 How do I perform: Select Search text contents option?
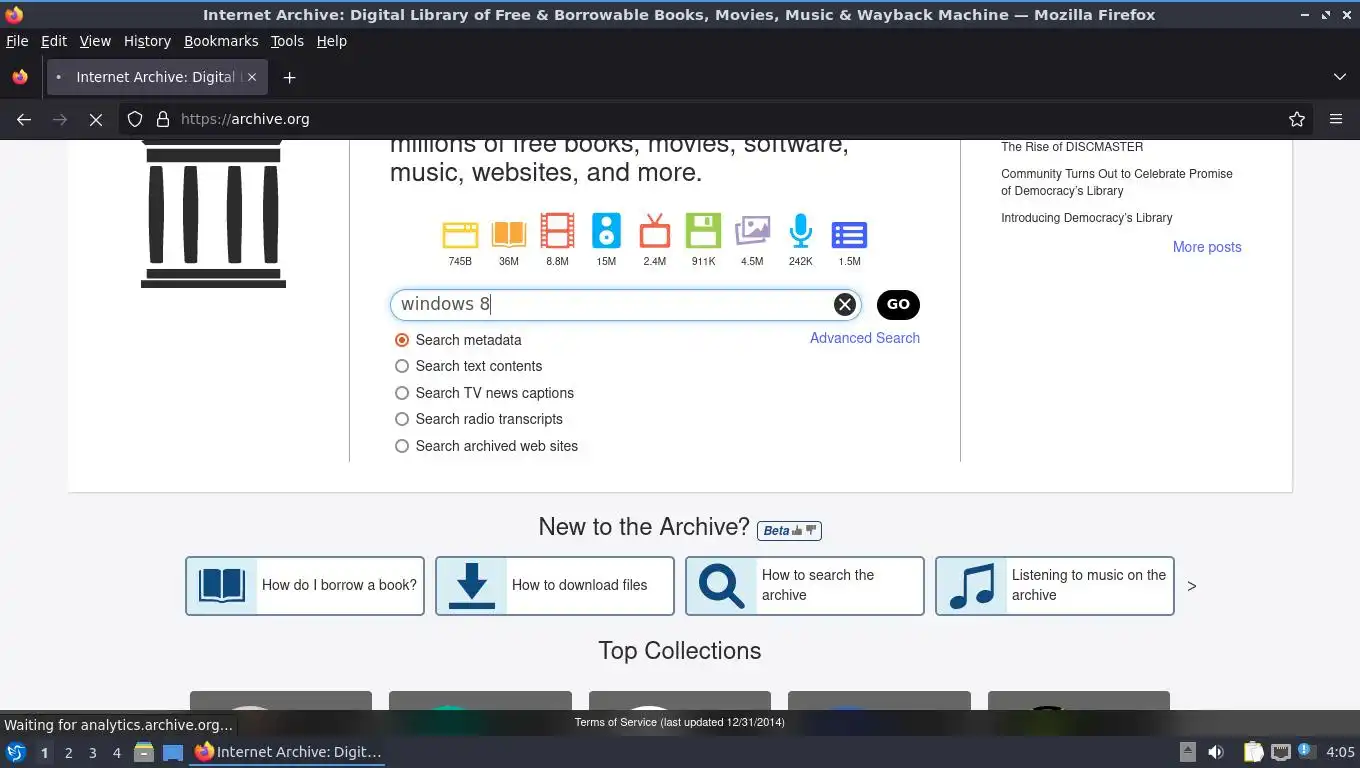click(402, 366)
